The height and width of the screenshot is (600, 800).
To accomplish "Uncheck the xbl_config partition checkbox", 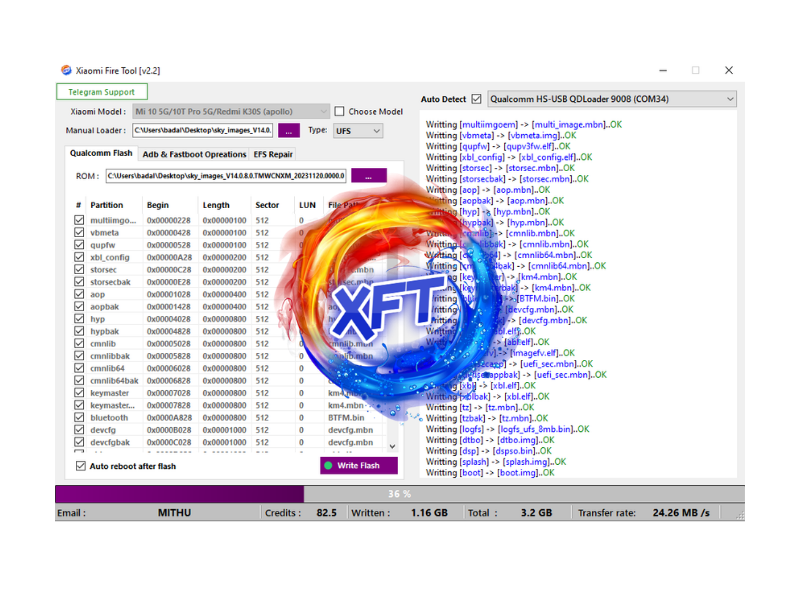I will click(79, 257).
